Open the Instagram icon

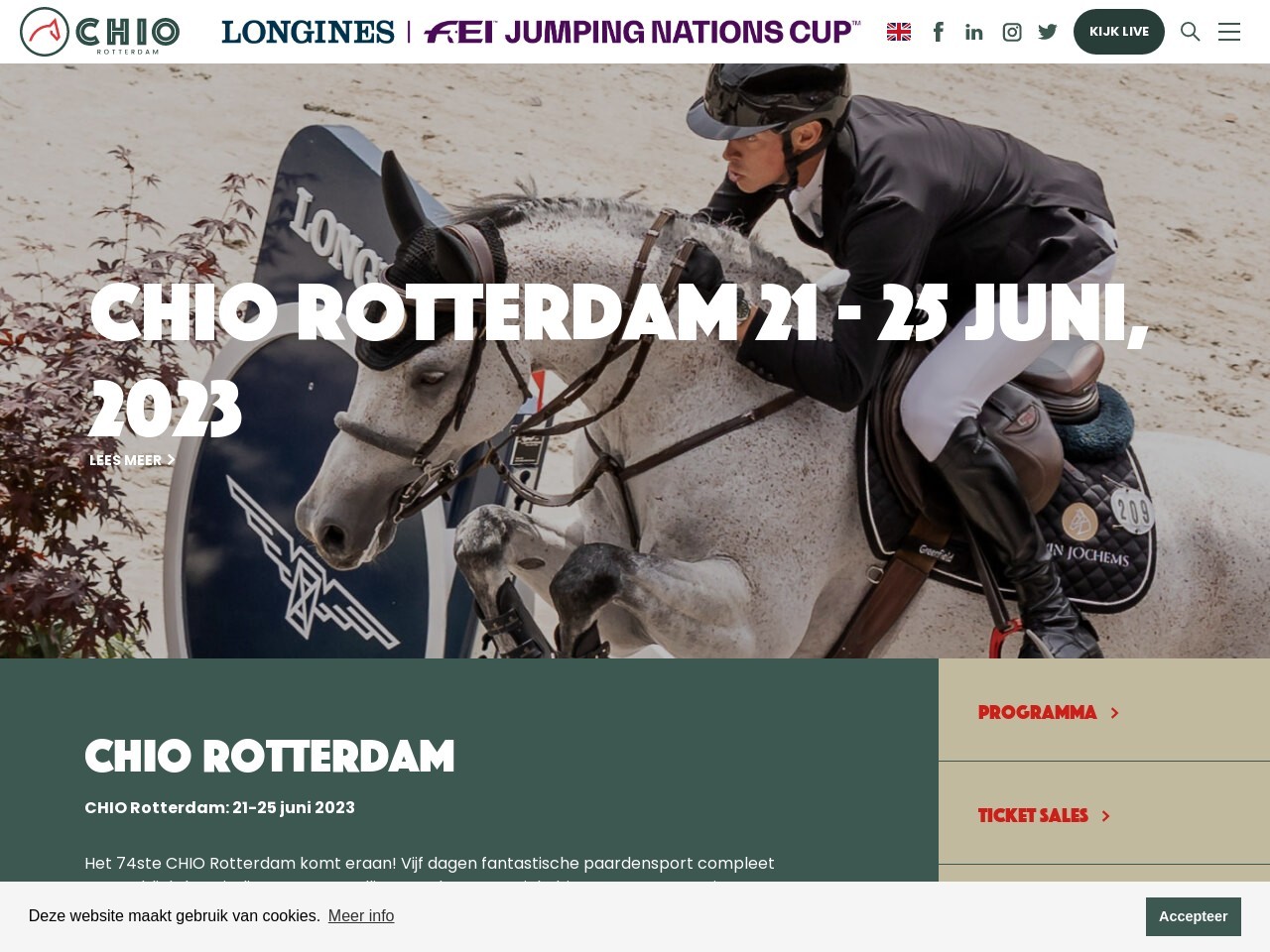pos(1012,32)
